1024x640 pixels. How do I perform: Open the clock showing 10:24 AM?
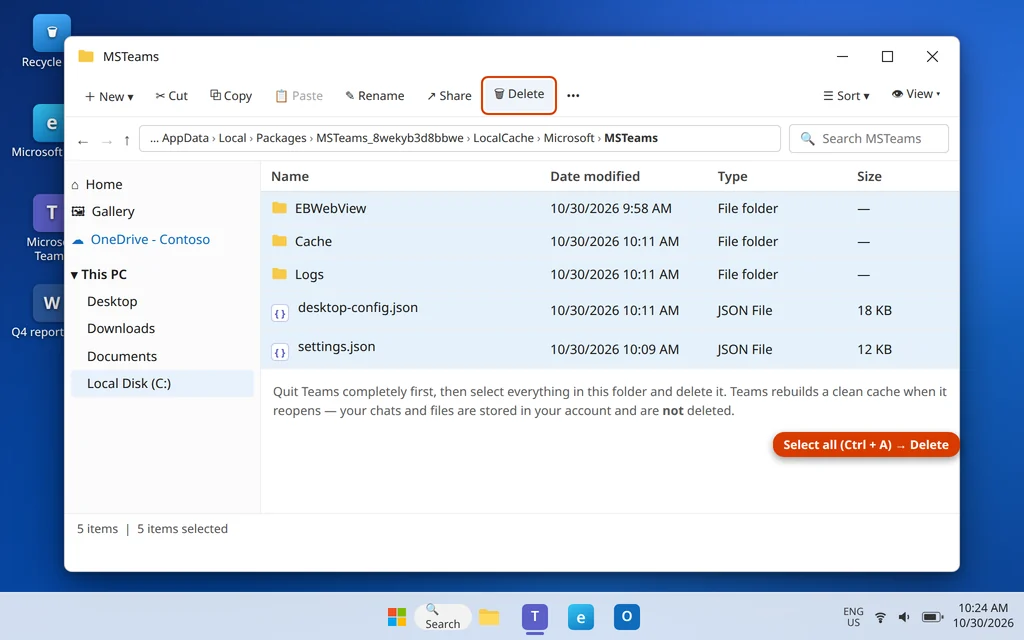point(983,616)
